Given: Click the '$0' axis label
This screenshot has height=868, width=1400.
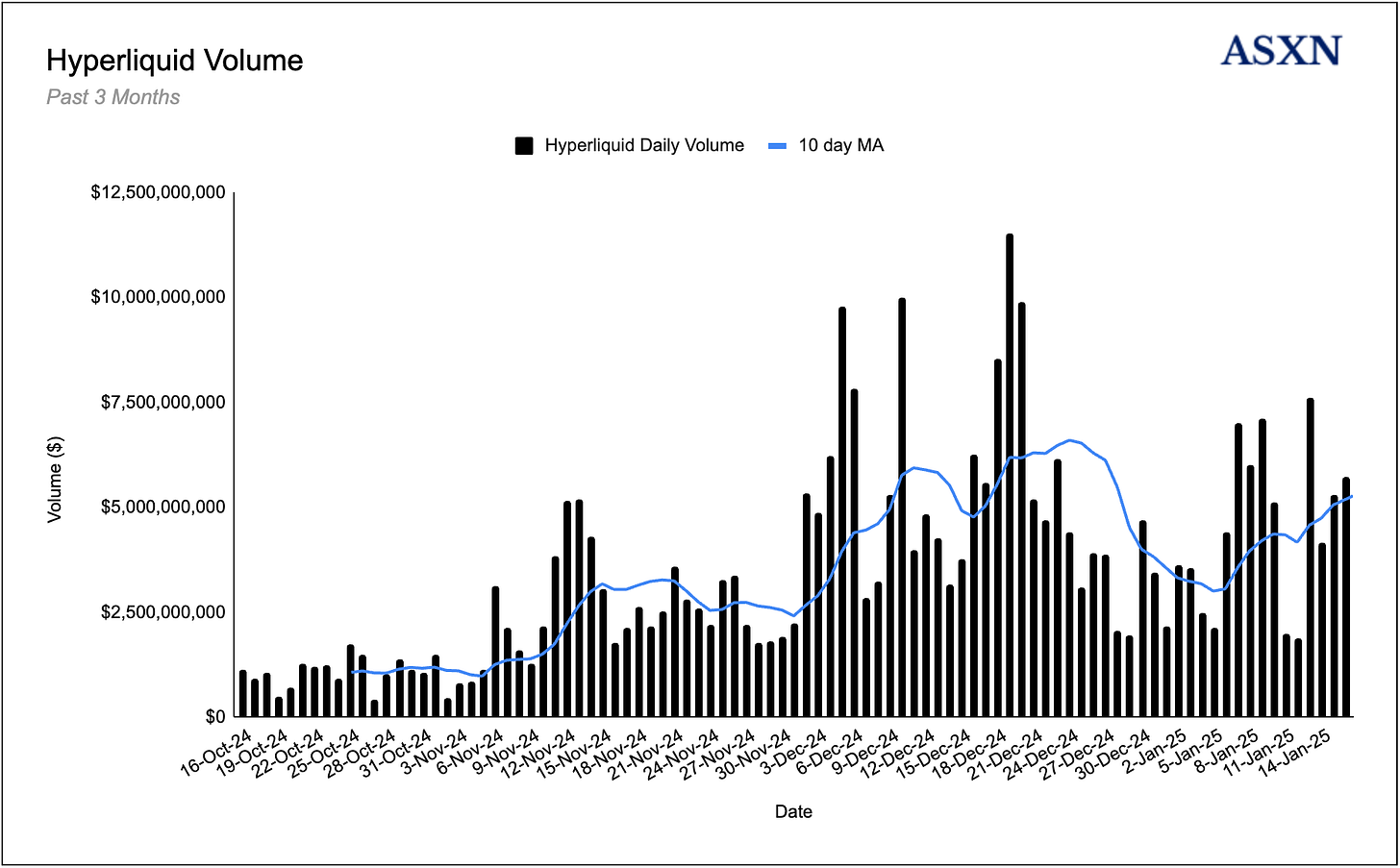Looking at the screenshot, I should (x=215, y=717).
